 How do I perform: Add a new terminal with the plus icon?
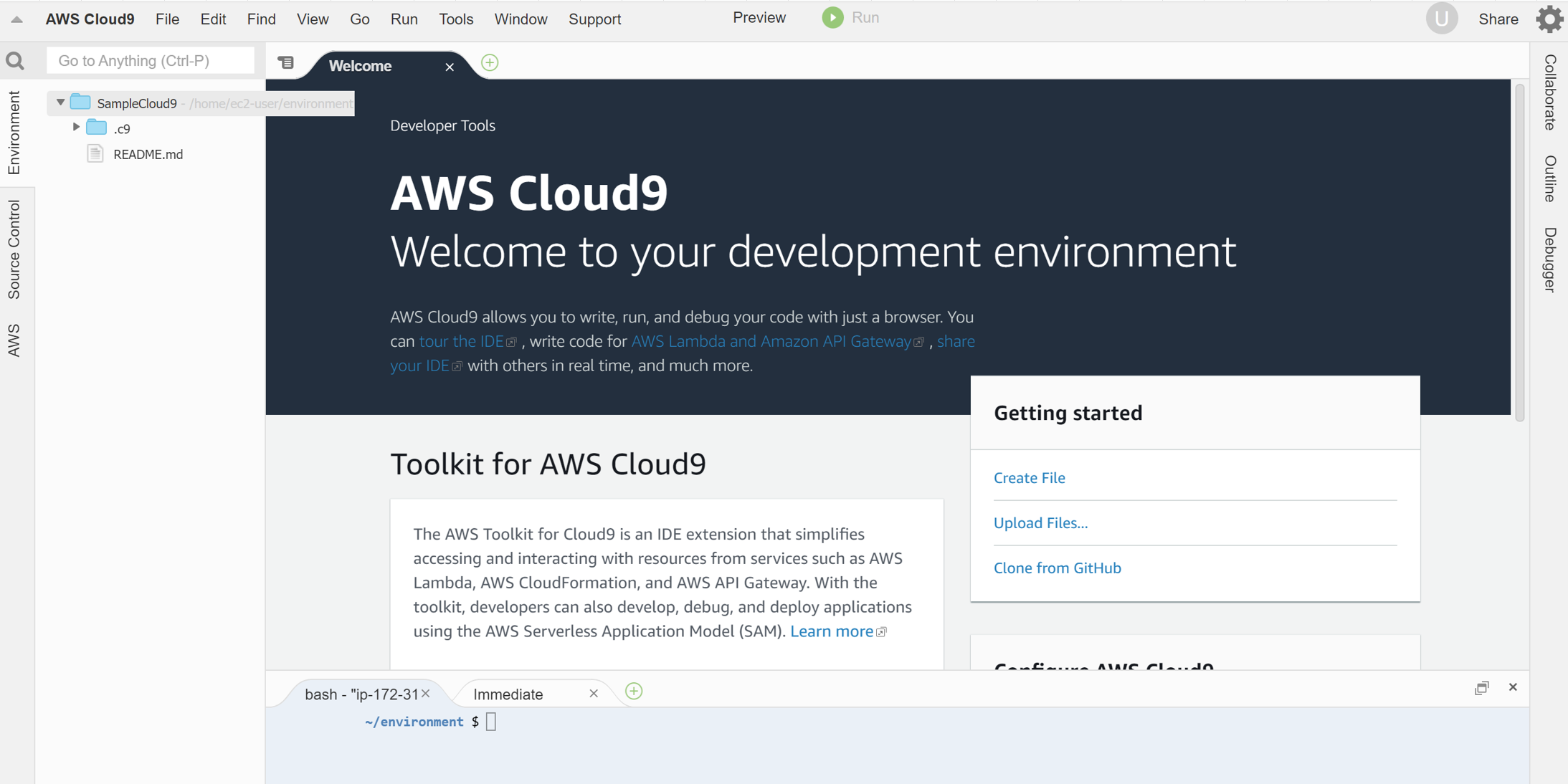[x=632, y=691]
